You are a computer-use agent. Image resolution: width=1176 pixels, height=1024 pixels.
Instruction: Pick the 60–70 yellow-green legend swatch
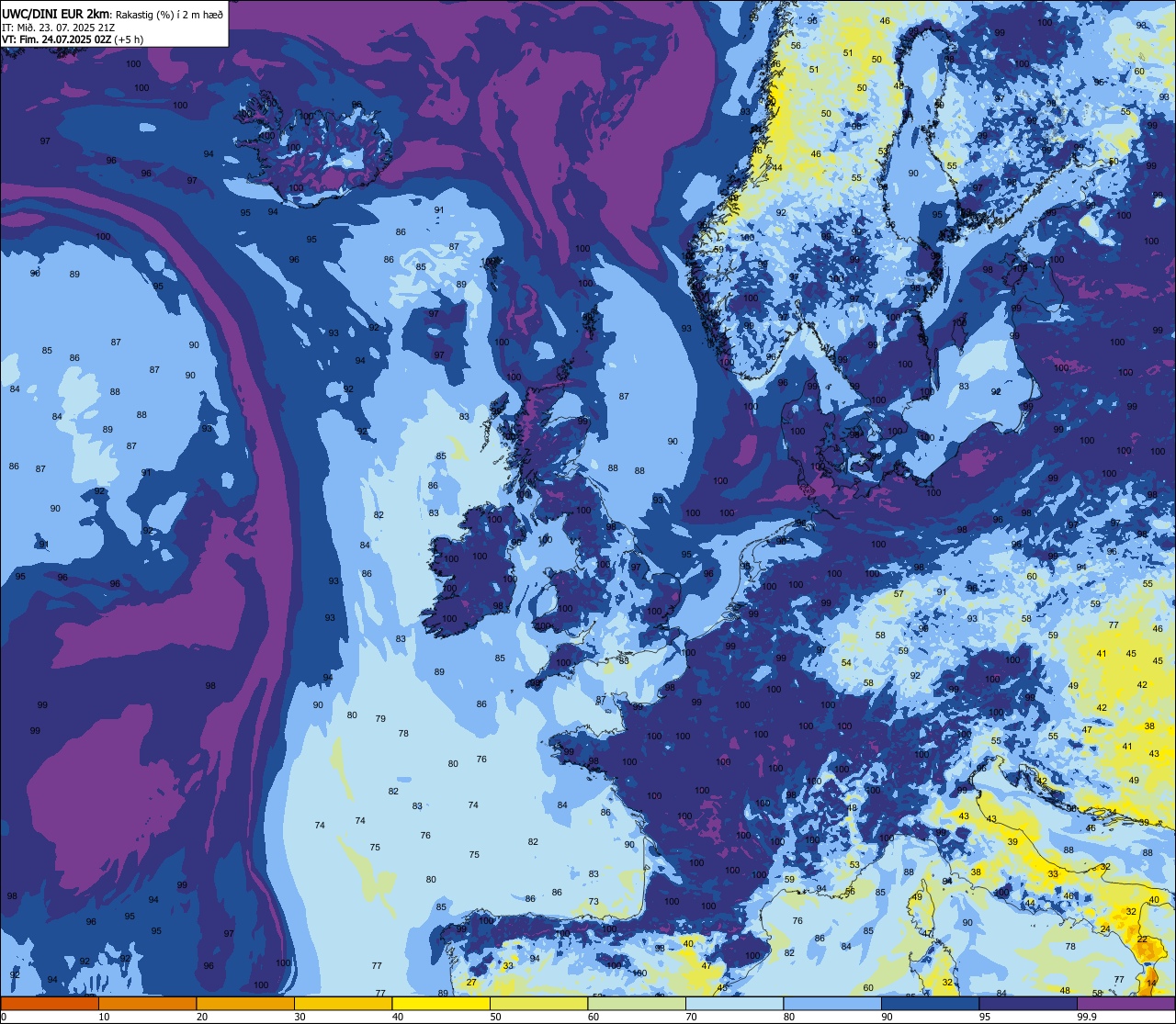point(637,1003)
